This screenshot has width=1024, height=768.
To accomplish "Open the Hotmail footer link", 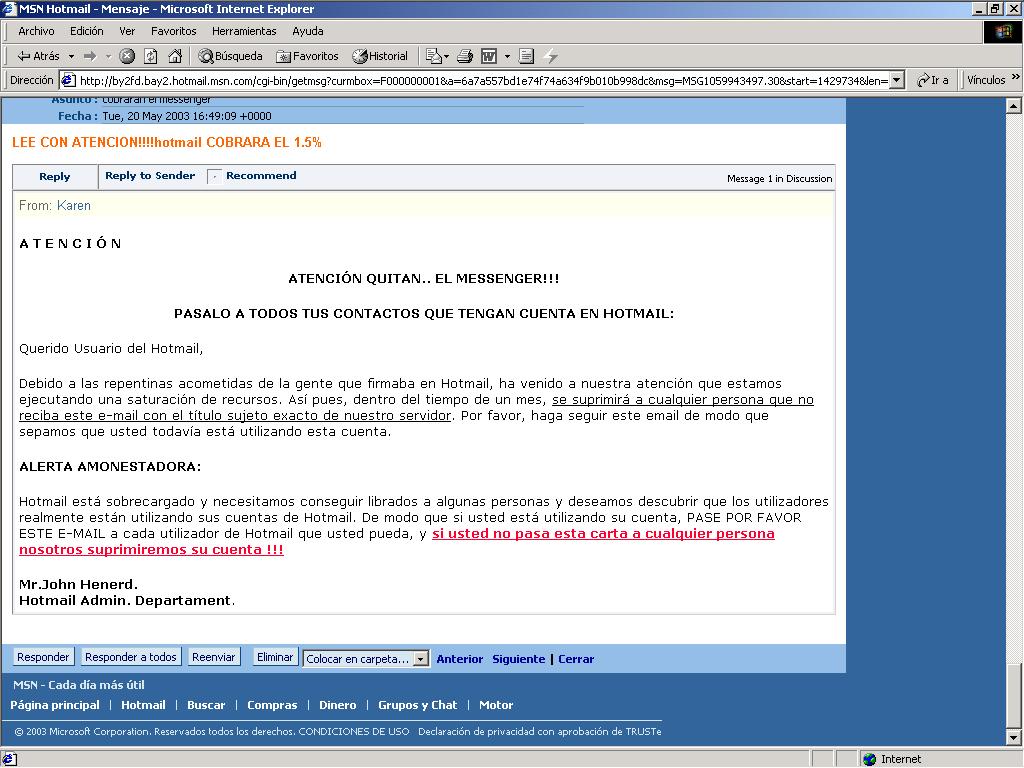I will coord(143,705).
